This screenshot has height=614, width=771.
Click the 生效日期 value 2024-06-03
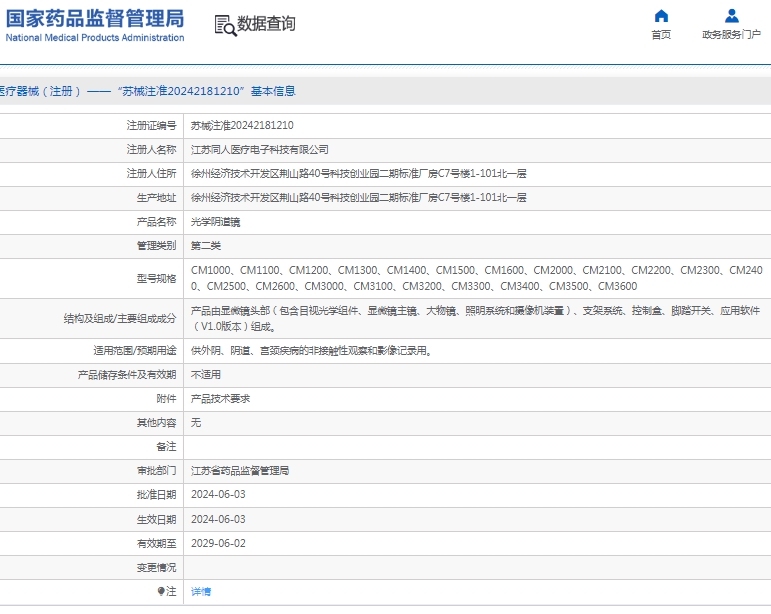click(218, 519)
